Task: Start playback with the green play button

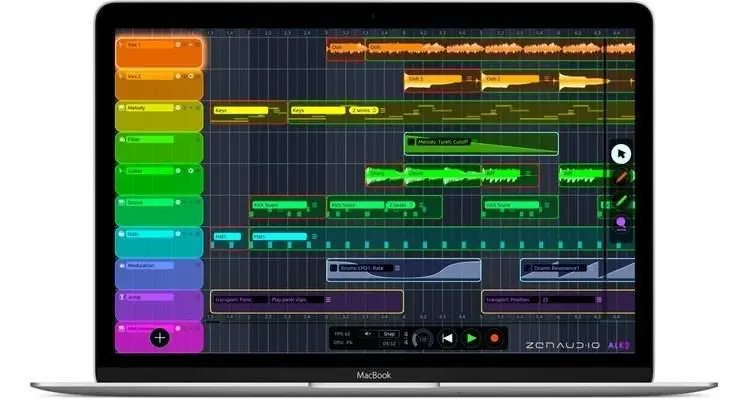Action: click(x=471, y=339)
